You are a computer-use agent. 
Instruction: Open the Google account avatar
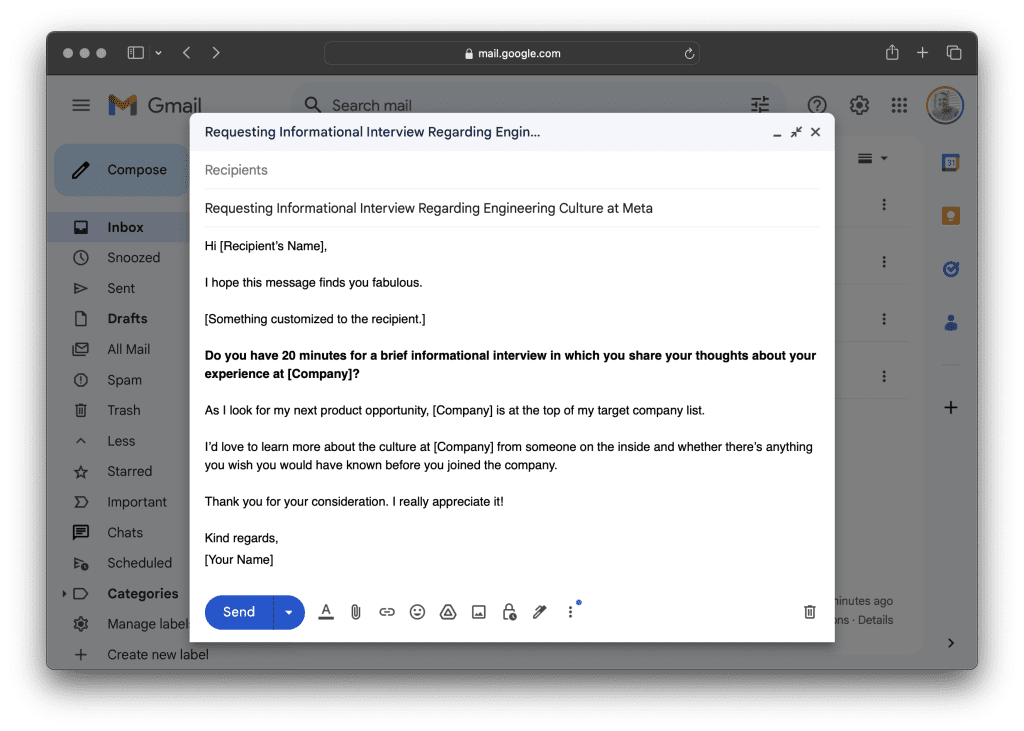pos(944,105)
